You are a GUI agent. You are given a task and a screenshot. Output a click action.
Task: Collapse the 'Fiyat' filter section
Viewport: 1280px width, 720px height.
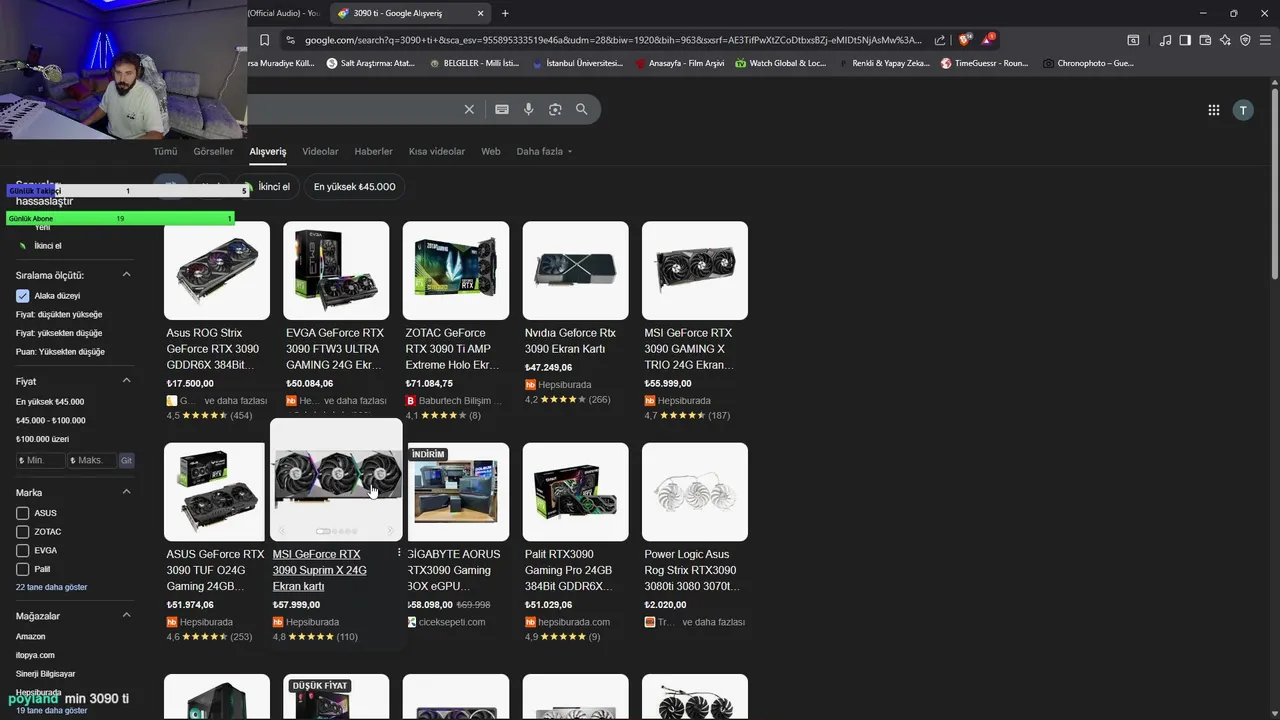tap(127, 381)
